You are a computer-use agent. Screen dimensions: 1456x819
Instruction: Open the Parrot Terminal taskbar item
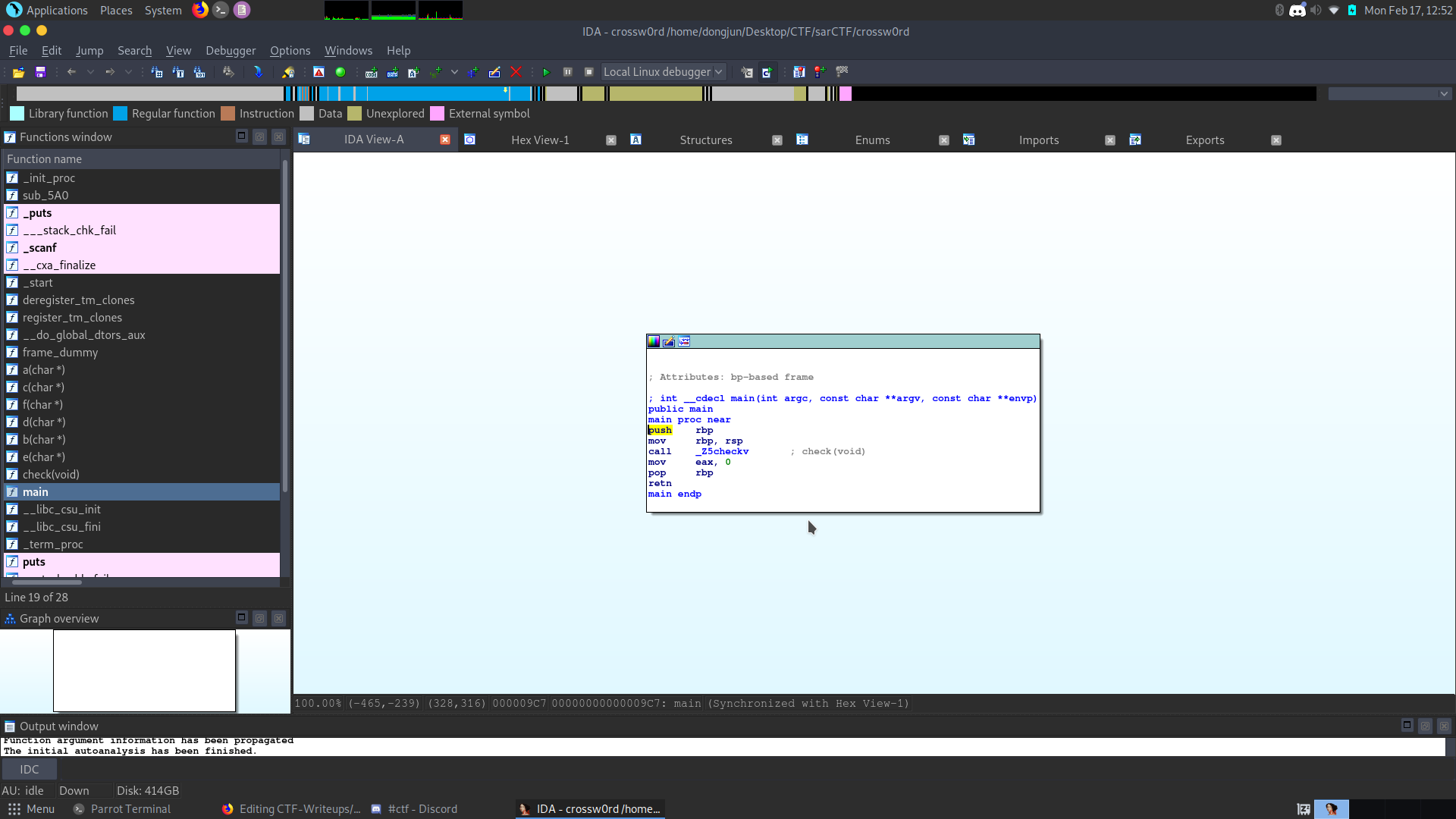130,809
